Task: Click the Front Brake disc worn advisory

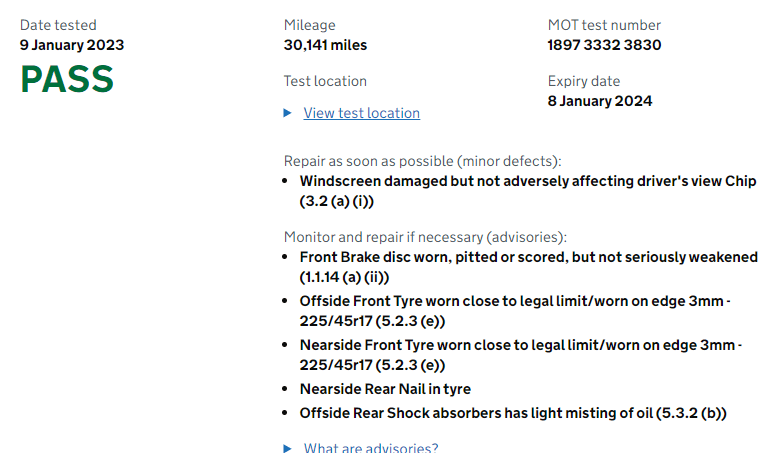Action: click(x=529, y=267)
